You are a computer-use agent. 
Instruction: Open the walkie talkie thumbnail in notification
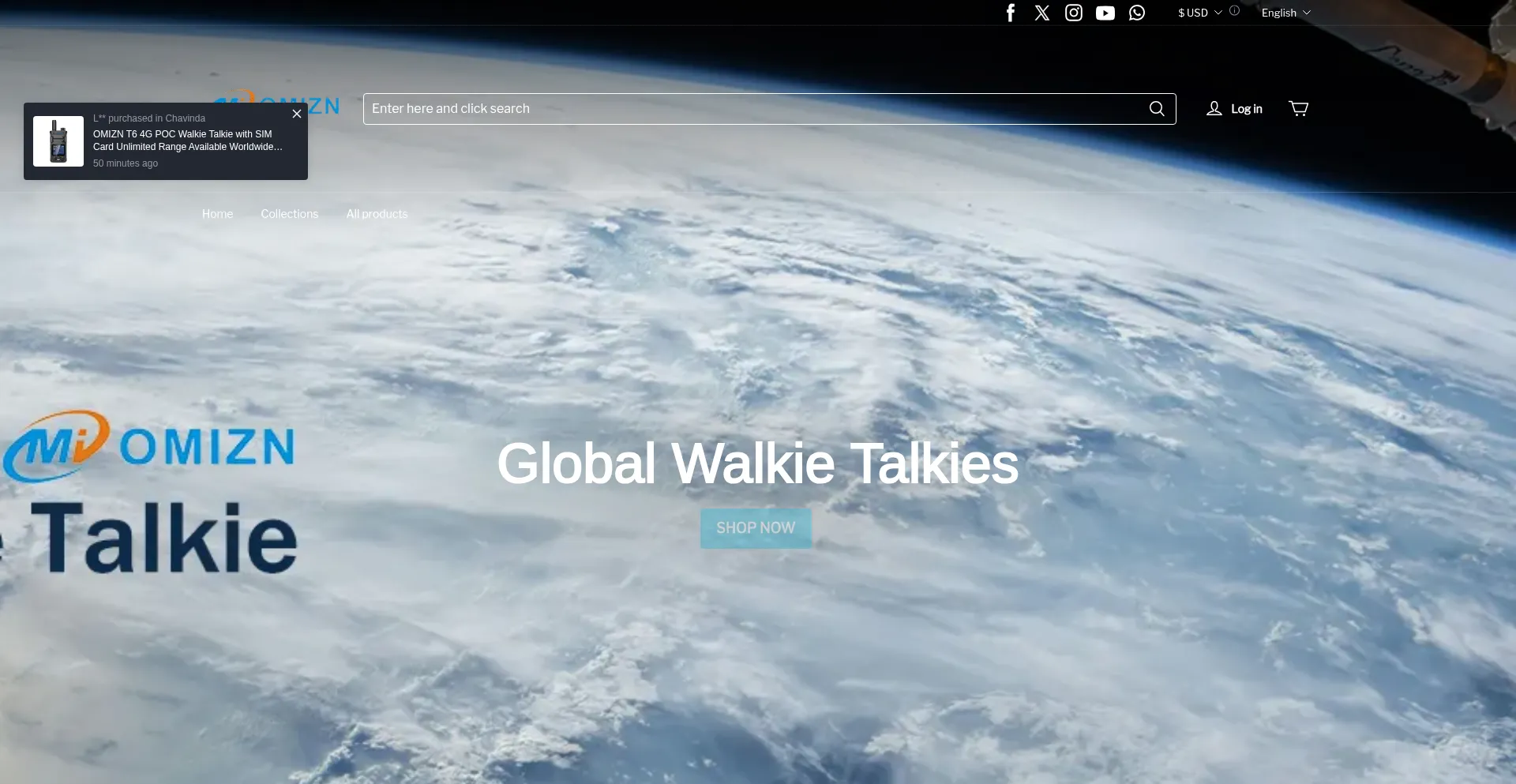click(58, 141)
